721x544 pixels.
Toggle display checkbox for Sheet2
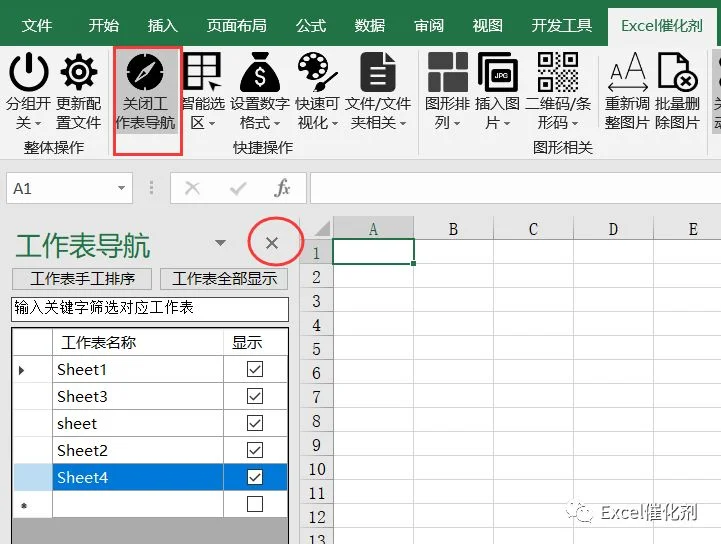coord(255,450)
